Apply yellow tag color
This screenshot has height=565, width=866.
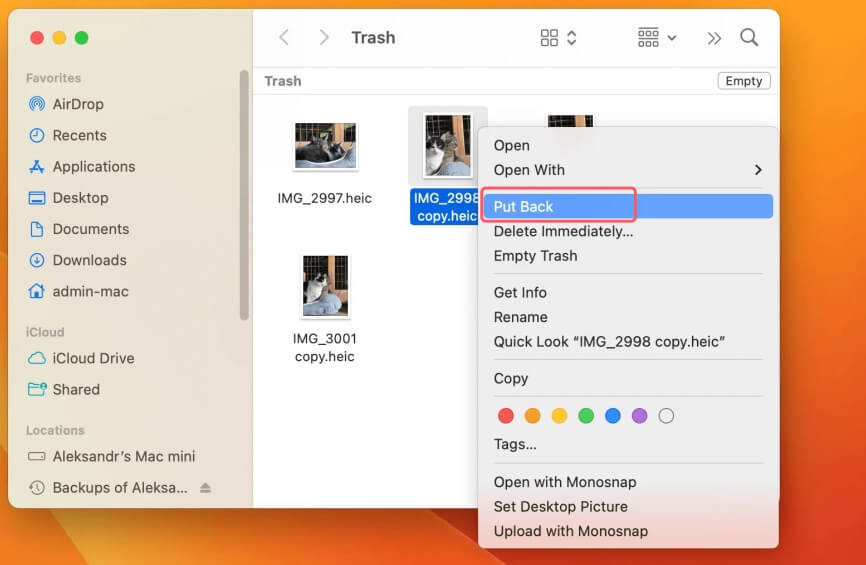[559, 416]
